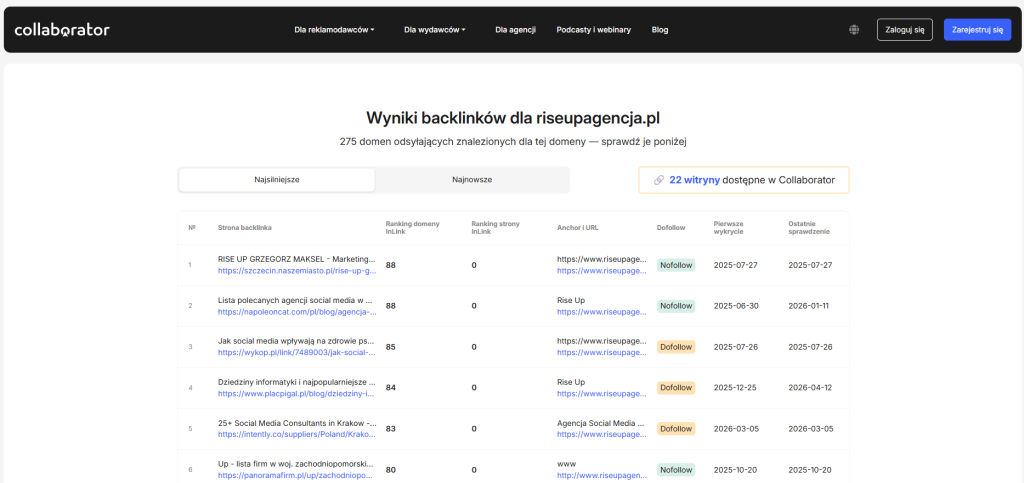Expand Dla wydawców dropdown menu
Screen dimensions: 1024x483
[435, 29]
